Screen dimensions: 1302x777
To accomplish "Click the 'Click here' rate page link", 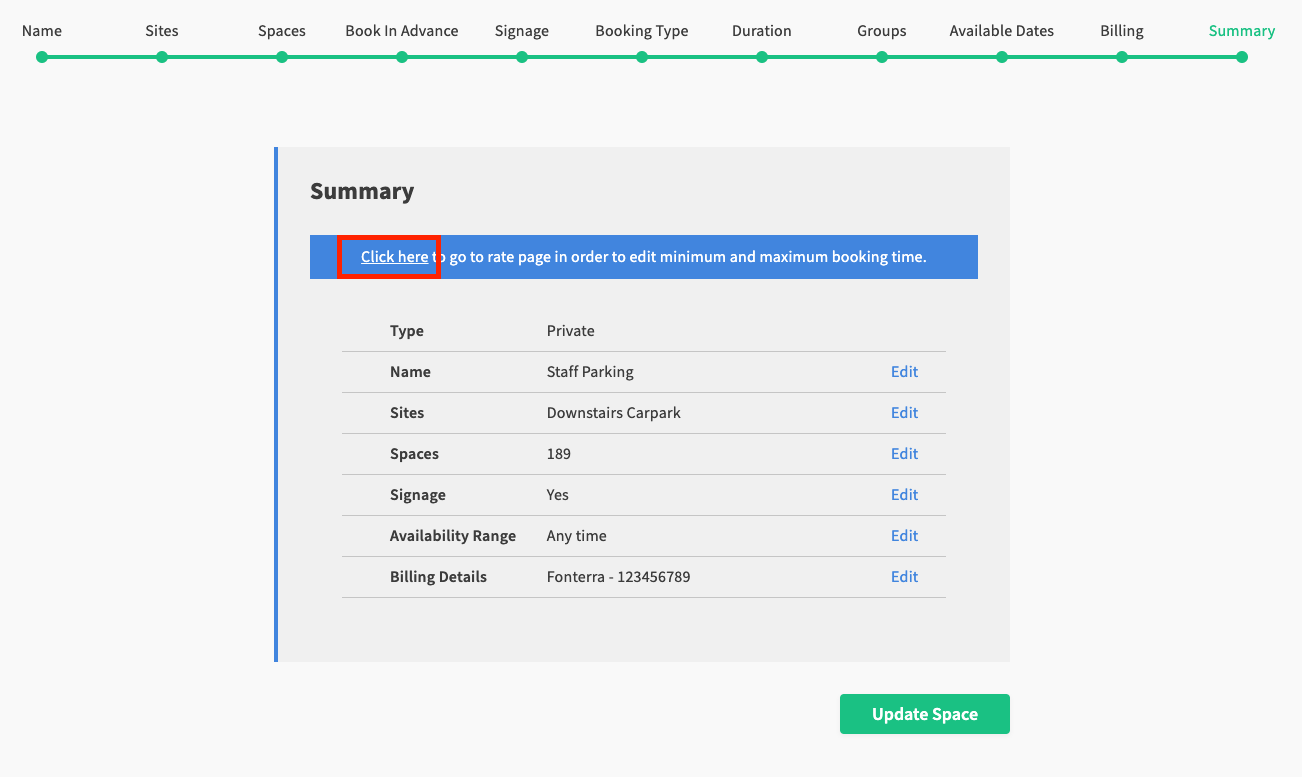I will click(x=394, y=257).
